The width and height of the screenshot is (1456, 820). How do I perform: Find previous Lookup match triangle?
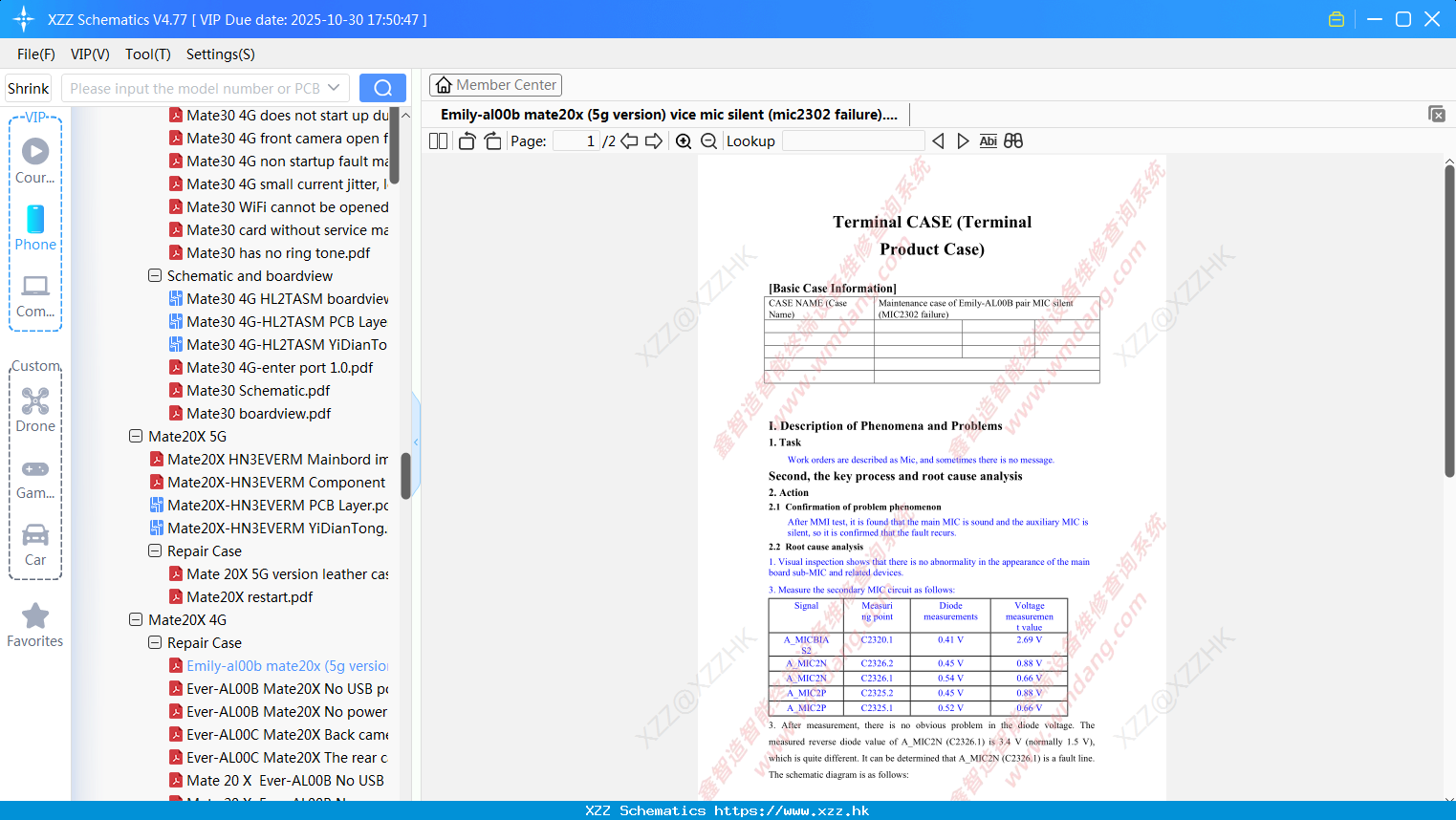click(x=938, y=140)
